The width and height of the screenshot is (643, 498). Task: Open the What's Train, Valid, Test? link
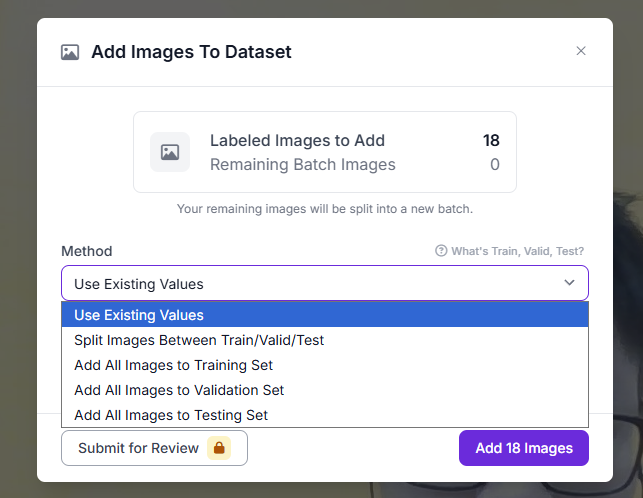[517, 251]
